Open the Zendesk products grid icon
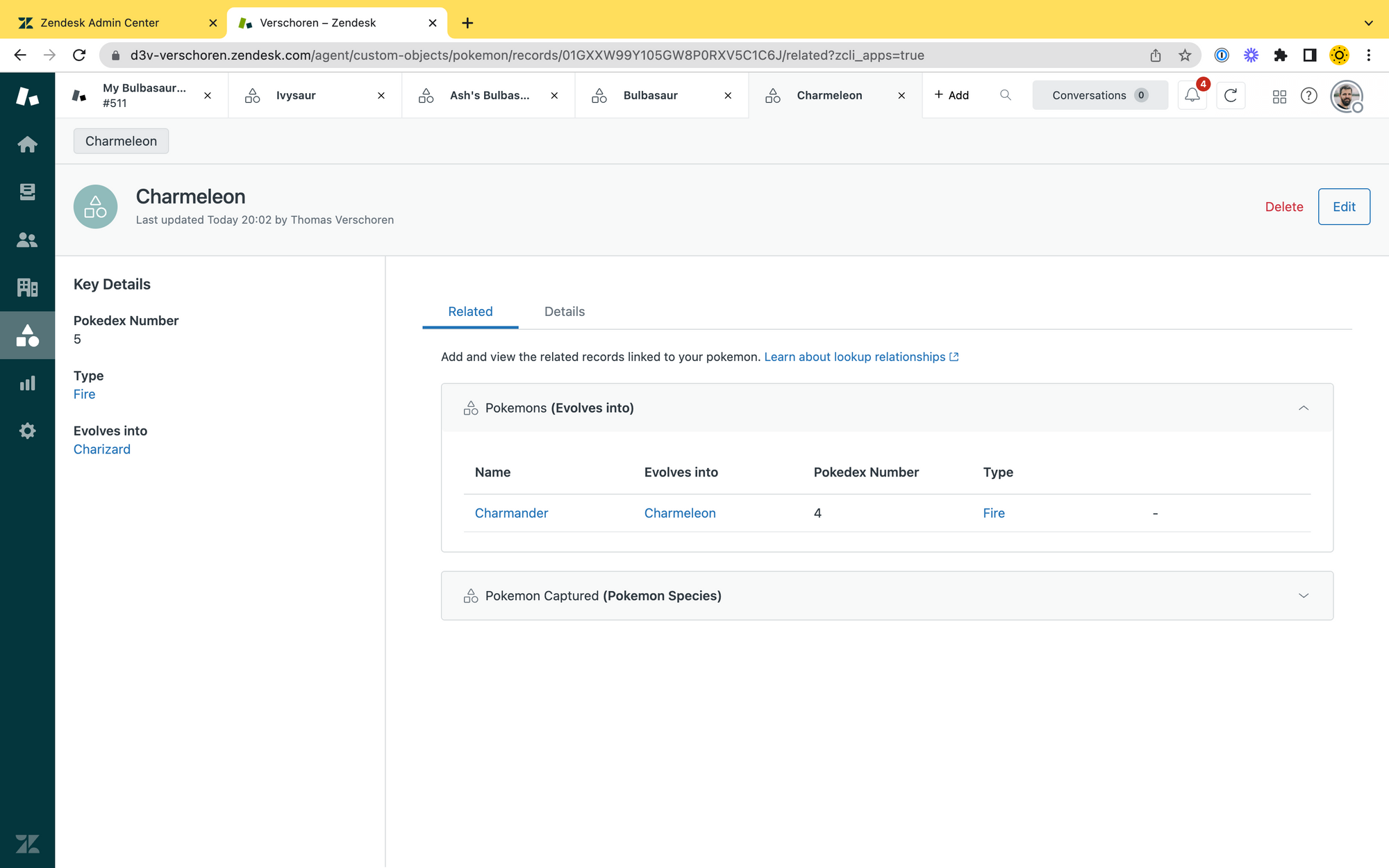Screen dimensions: 1389x868 point(1279,97)
